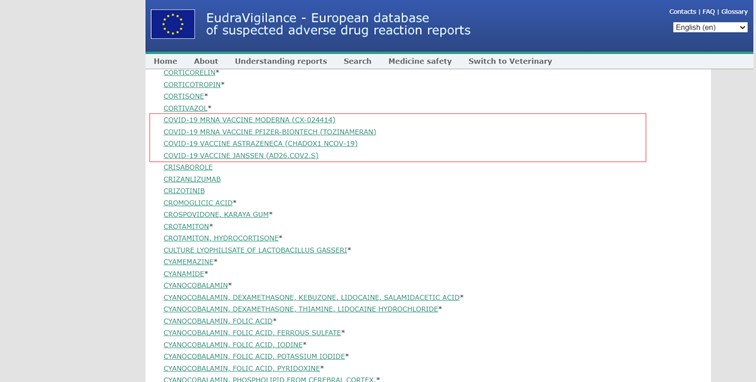
Task: Open the CORTICORELIN substance link
Action: point(189,73)
